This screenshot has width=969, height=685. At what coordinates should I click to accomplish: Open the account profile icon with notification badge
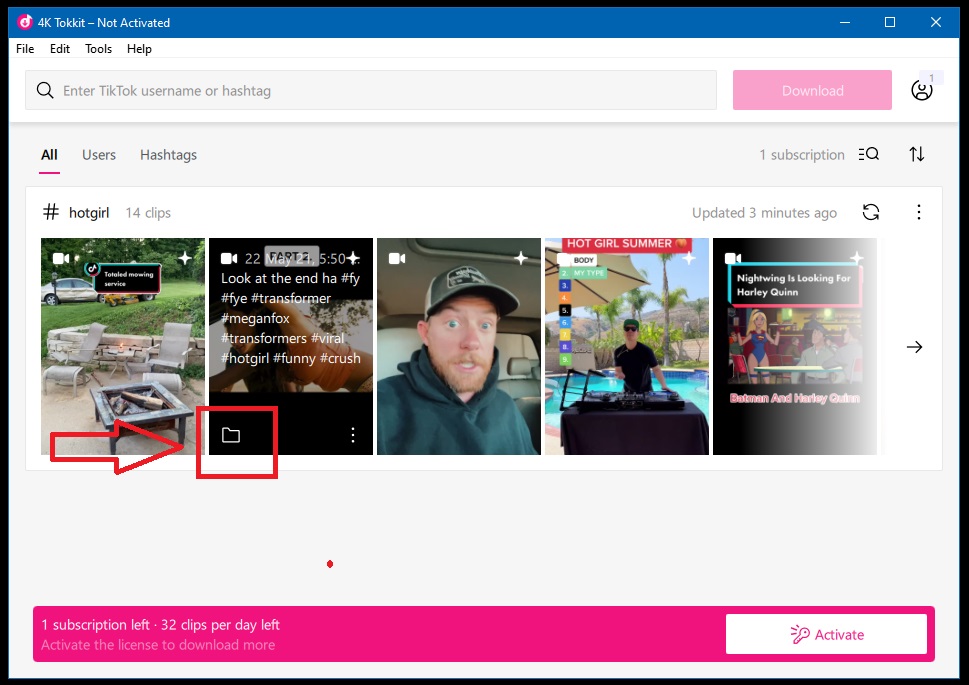tap(921, 89)
